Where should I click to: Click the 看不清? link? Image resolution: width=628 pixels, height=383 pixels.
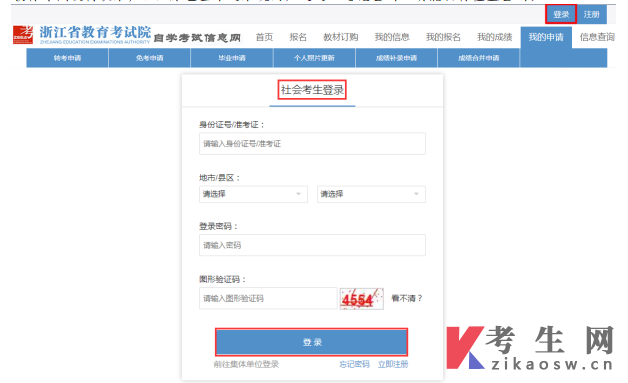click(x=407, y=298)
